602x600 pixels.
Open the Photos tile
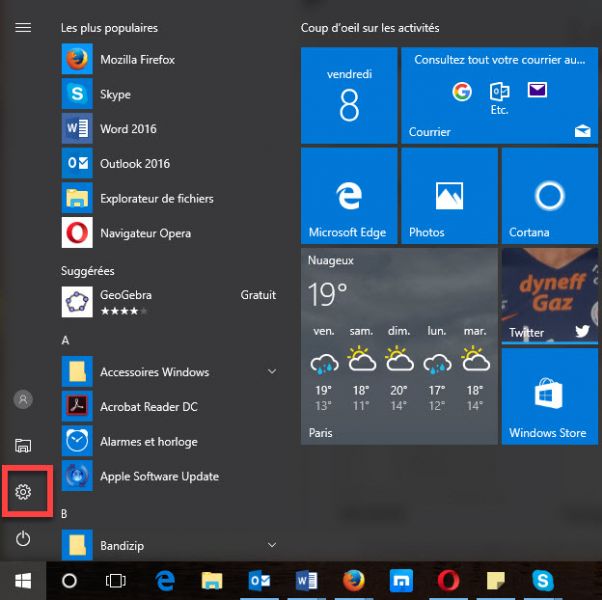449,196
